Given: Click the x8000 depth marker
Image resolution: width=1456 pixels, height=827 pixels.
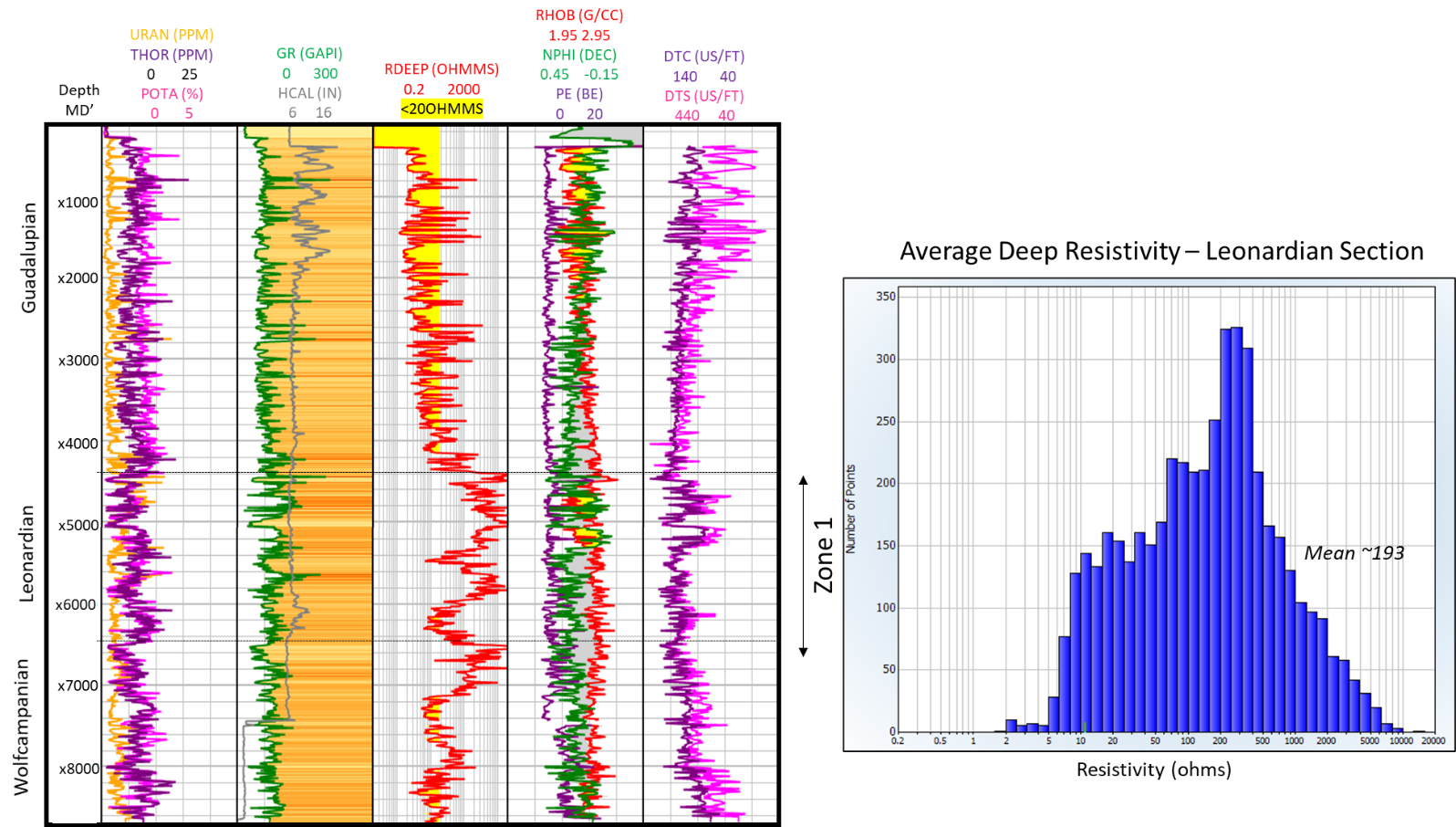Looking at the screenshot, I should click(79, 769).
